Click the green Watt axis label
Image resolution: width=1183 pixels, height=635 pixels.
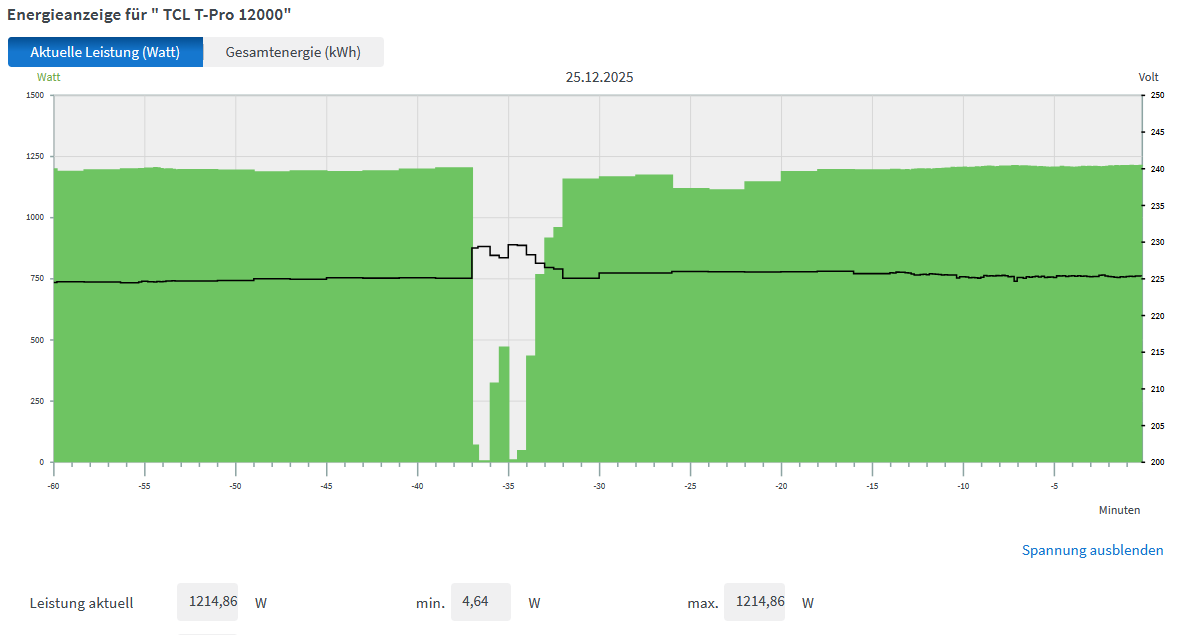pyautogui.click(x=49, y=77)
